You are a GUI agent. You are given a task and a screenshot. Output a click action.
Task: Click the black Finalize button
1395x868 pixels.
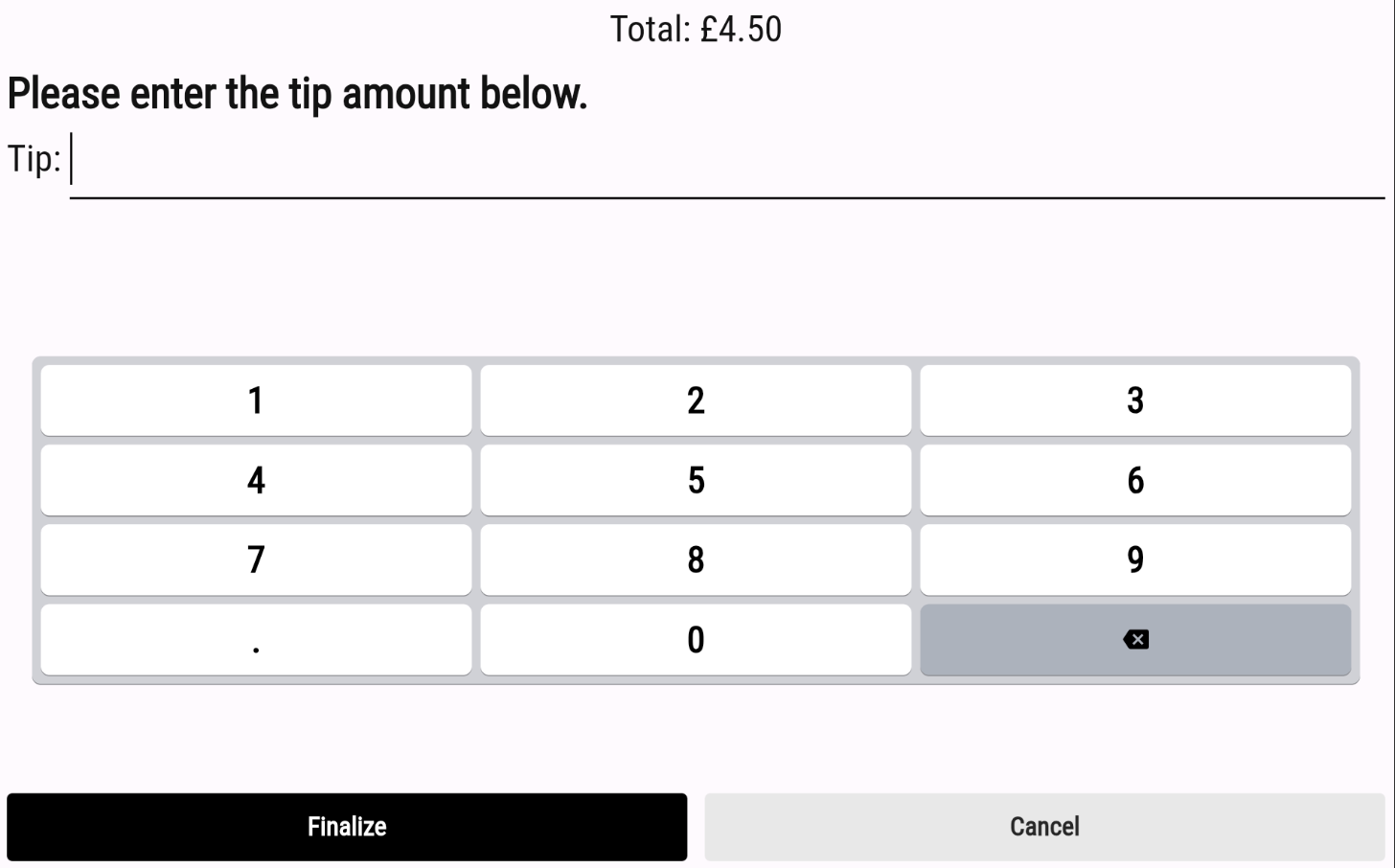pos(347,827)
